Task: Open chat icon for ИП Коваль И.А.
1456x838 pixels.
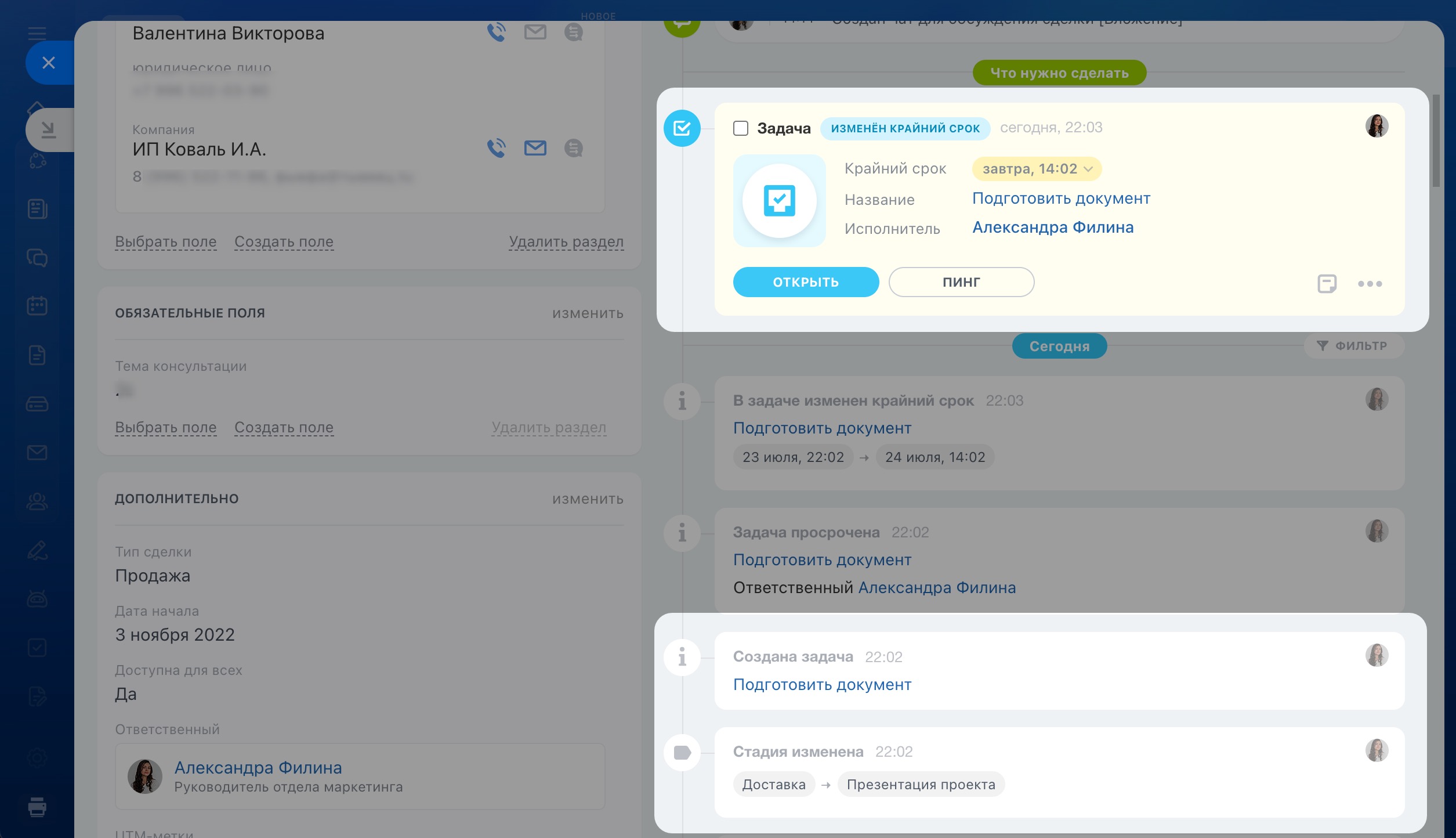Action: point(574,148)
